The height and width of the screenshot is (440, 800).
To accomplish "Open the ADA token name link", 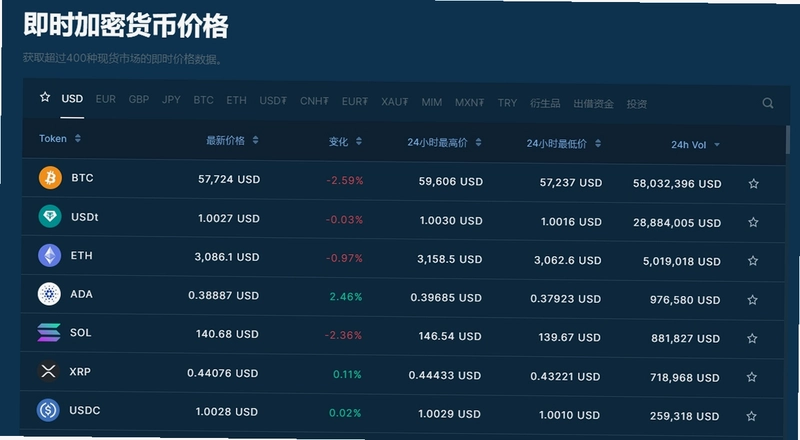I will (82, 294).
